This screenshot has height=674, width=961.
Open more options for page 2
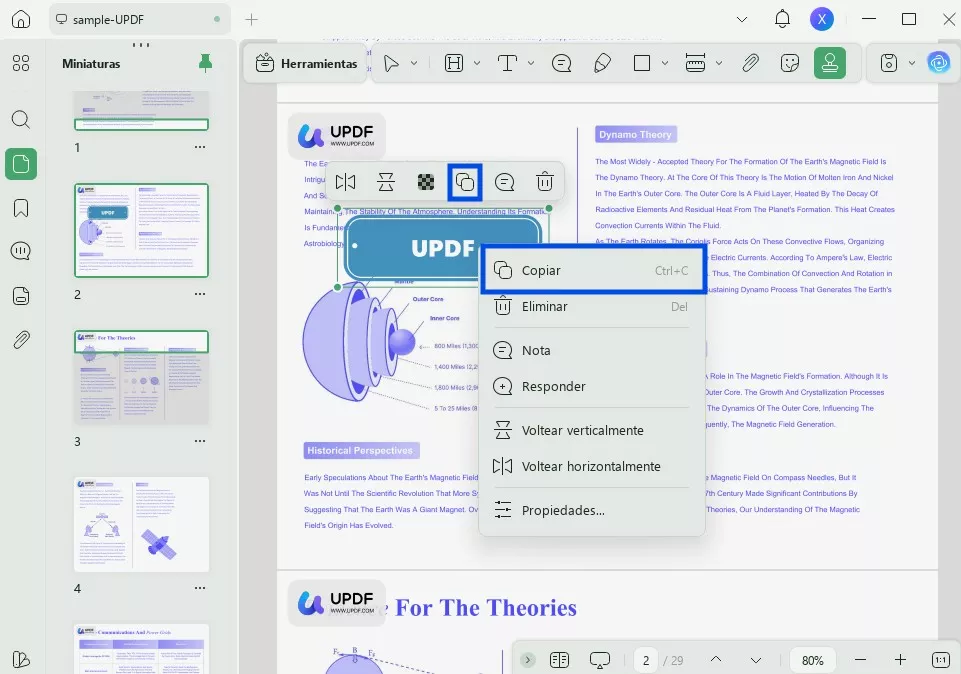(x=200, y=294)
